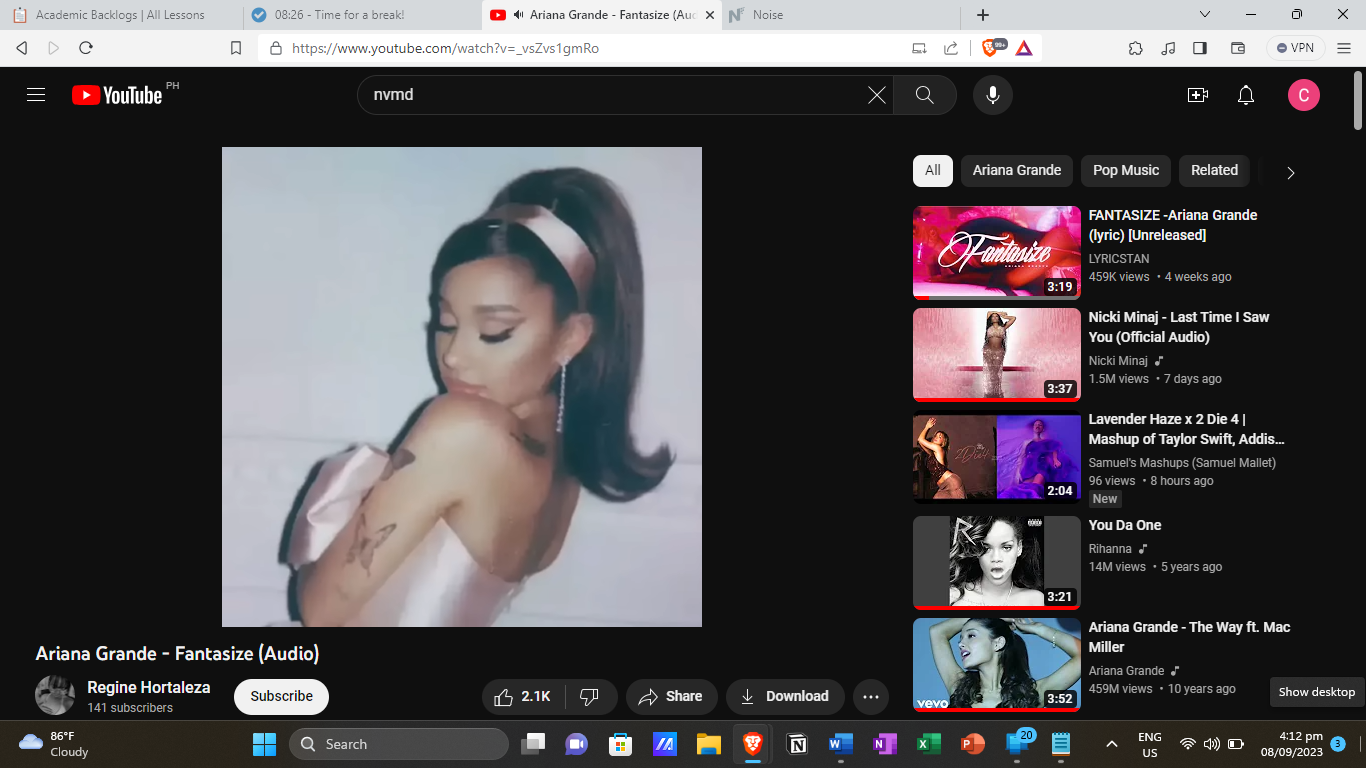The image size is (1366, 768).
Task: Select the All filter chip
Action: tap(933, 170)
